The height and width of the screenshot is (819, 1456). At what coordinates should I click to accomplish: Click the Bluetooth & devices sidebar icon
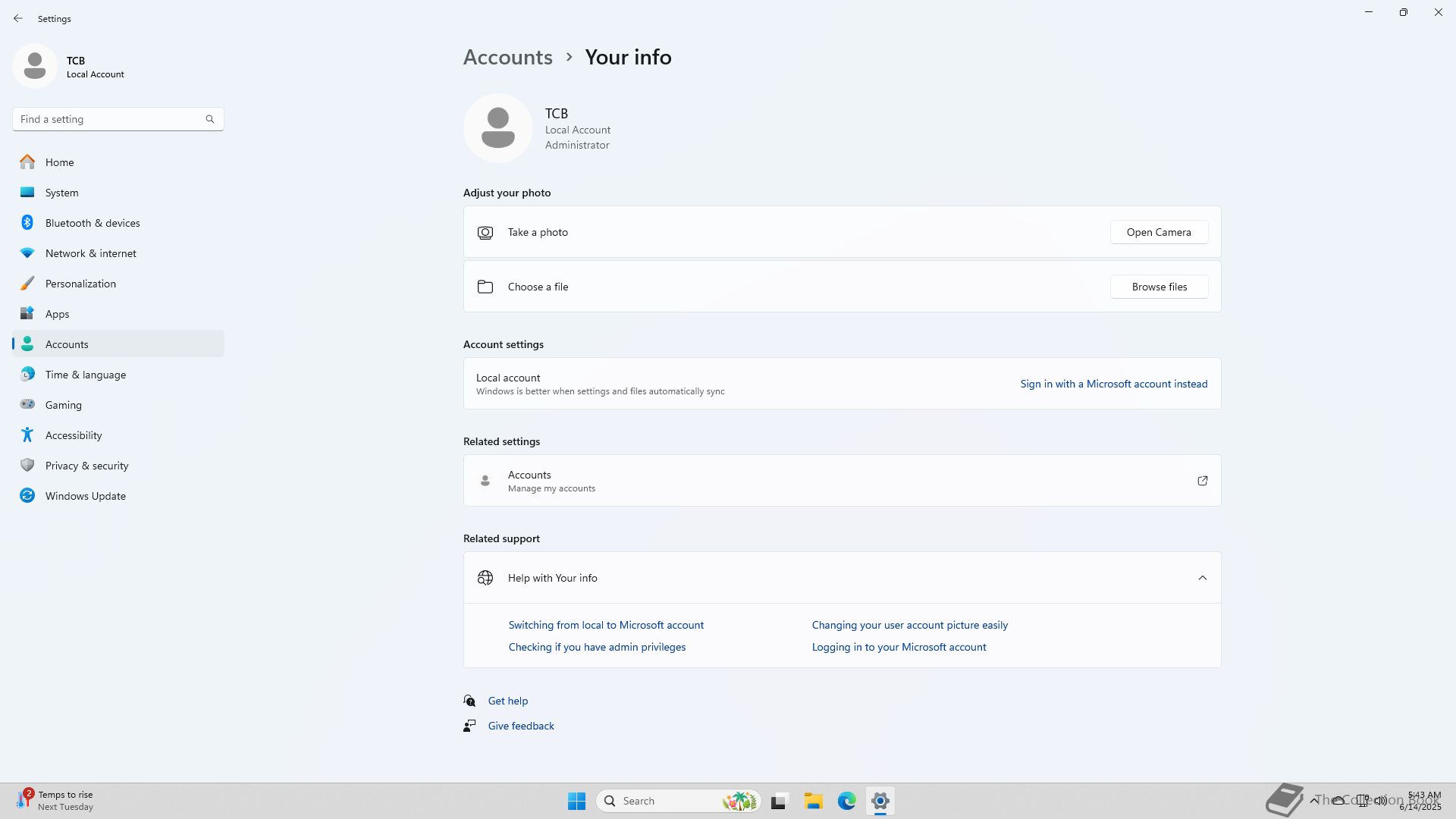point(27,223)
